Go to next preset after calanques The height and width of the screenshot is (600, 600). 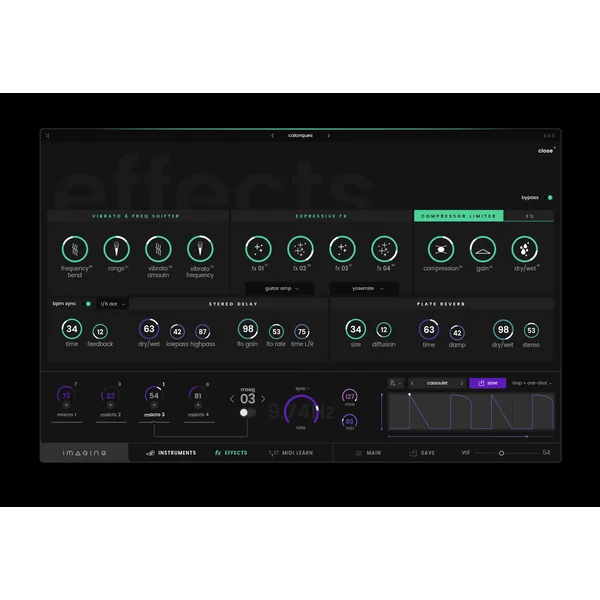point(329,135)
